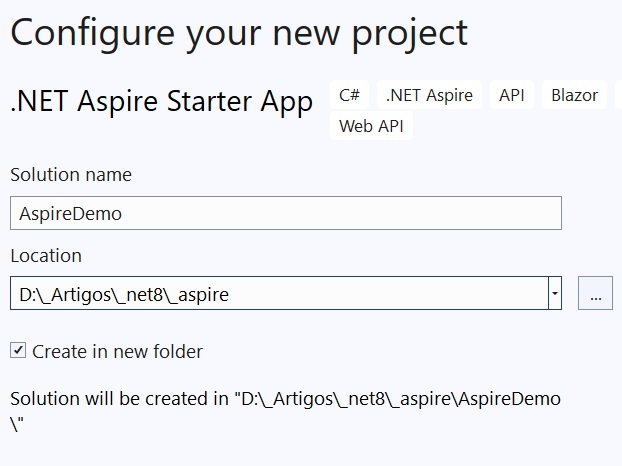Select the C# tag
The height and width of the screenshot is (466, 622).
click(x=349, y=95)
